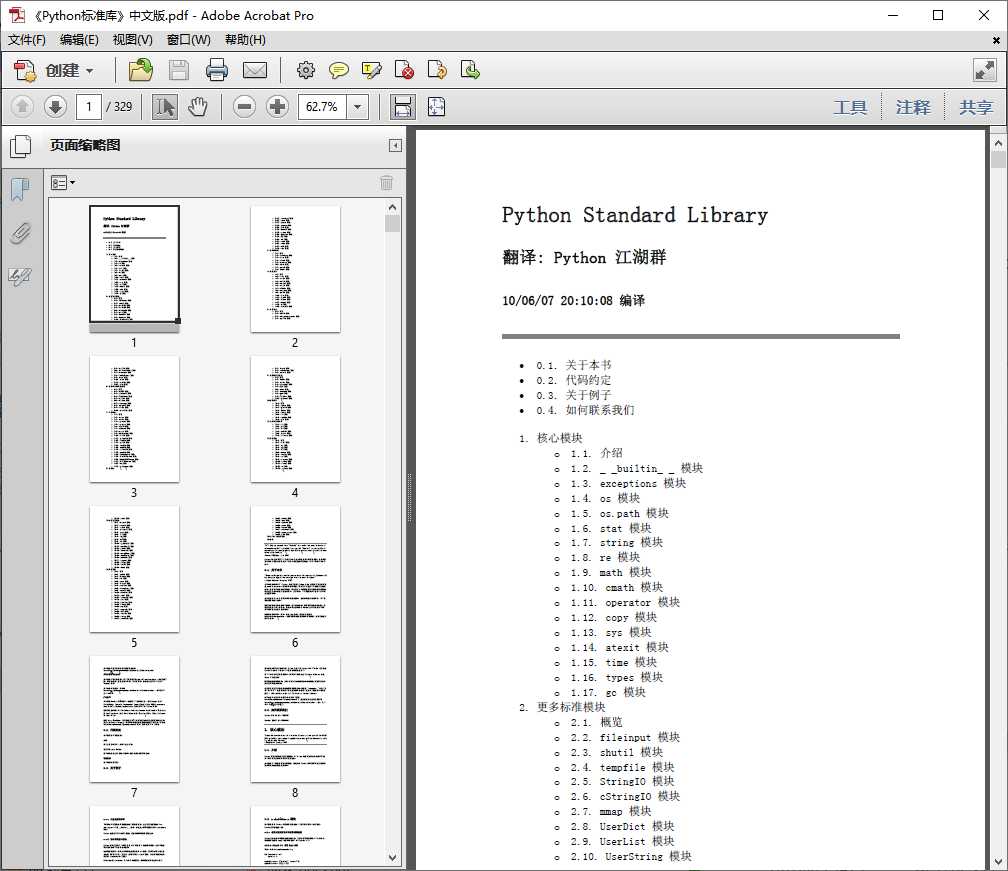Image resolution: width=1008 pixels, height=871 pixels.
Task: Click the '1.4. os 模块' contents entry
Action: coord(605,498)
